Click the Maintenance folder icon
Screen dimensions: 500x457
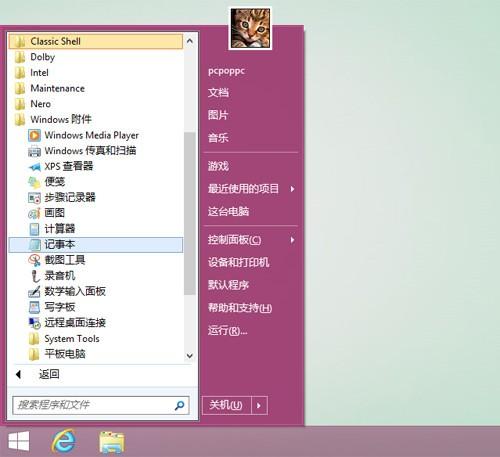click(x=20, y=89)
